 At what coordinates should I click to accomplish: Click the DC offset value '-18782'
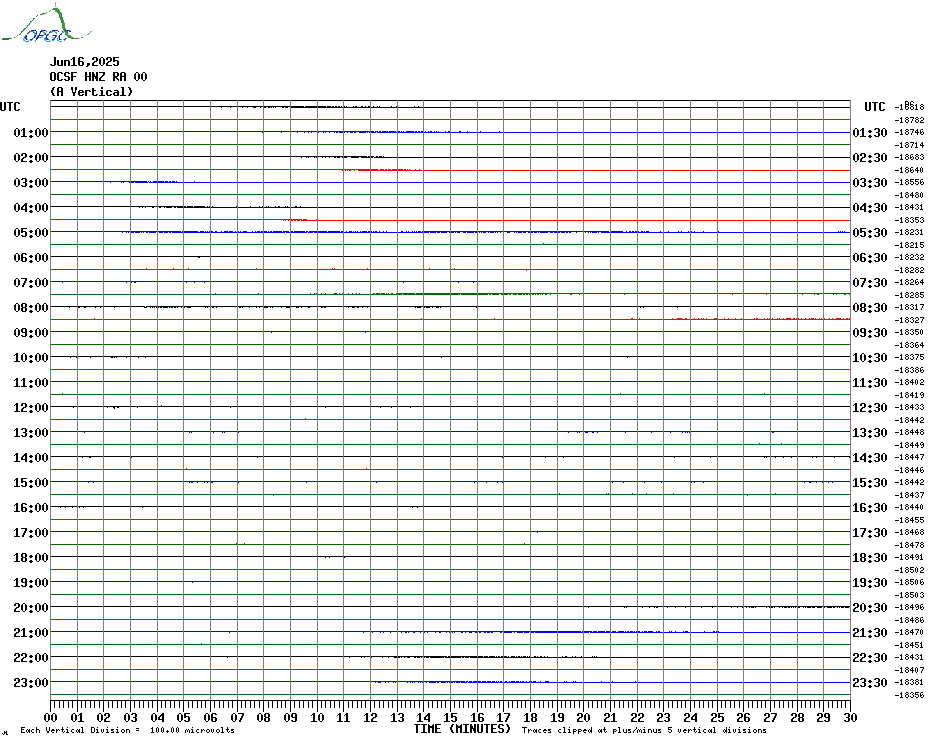(x=909, y=120)
